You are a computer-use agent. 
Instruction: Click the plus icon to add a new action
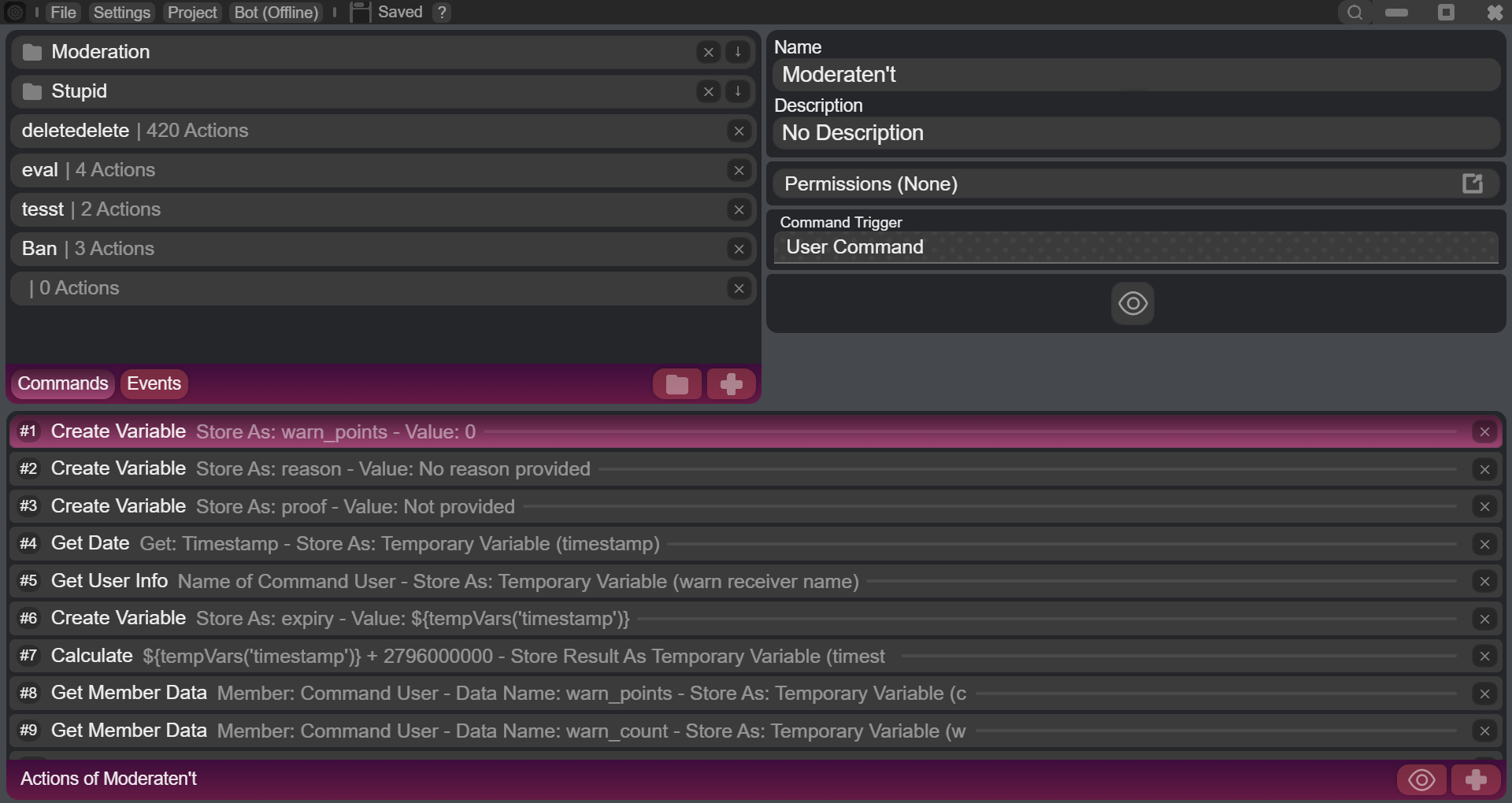tap(1474, 779)
